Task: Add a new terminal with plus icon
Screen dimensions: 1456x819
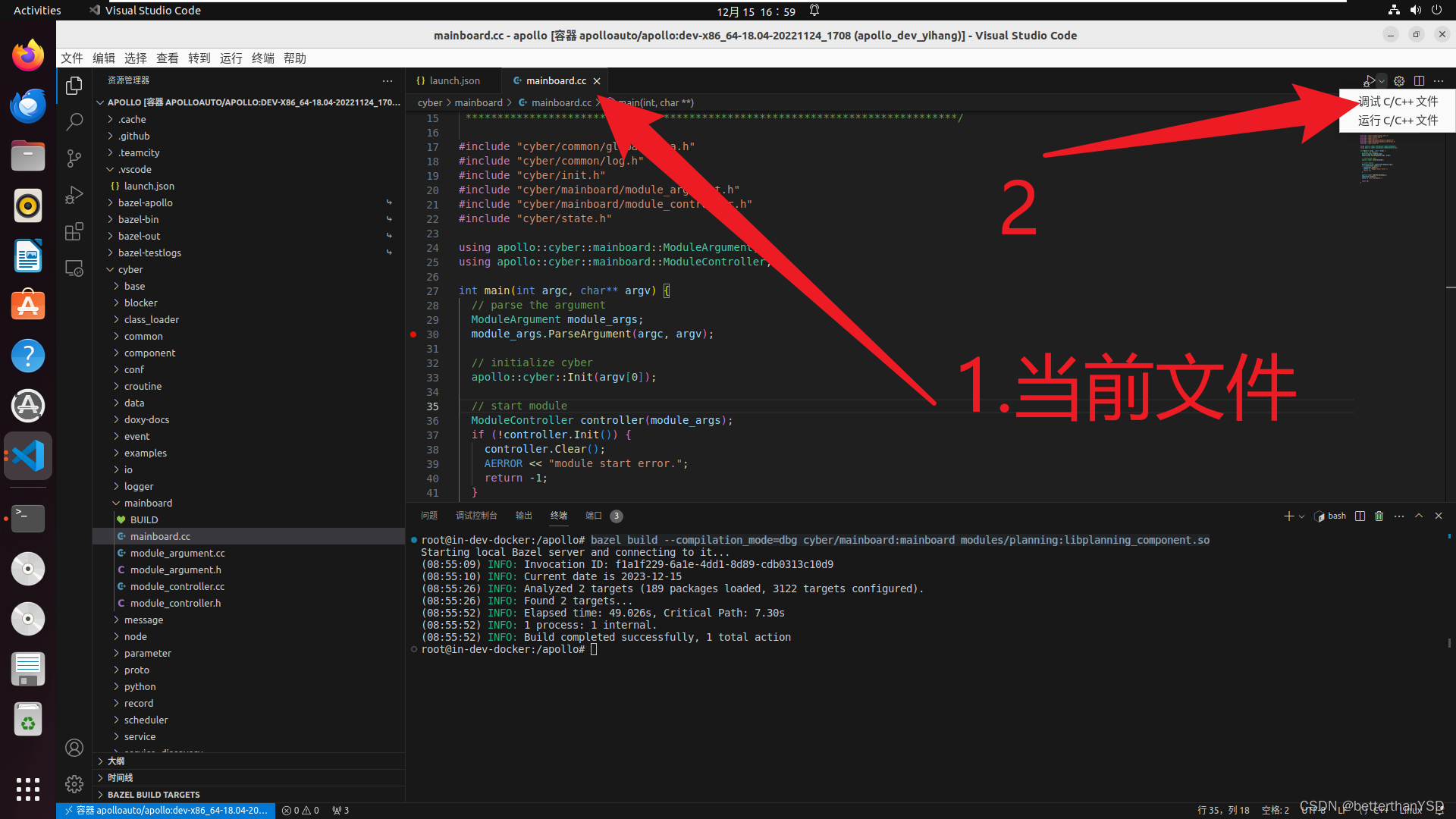Action: [x=1288, y=516]
